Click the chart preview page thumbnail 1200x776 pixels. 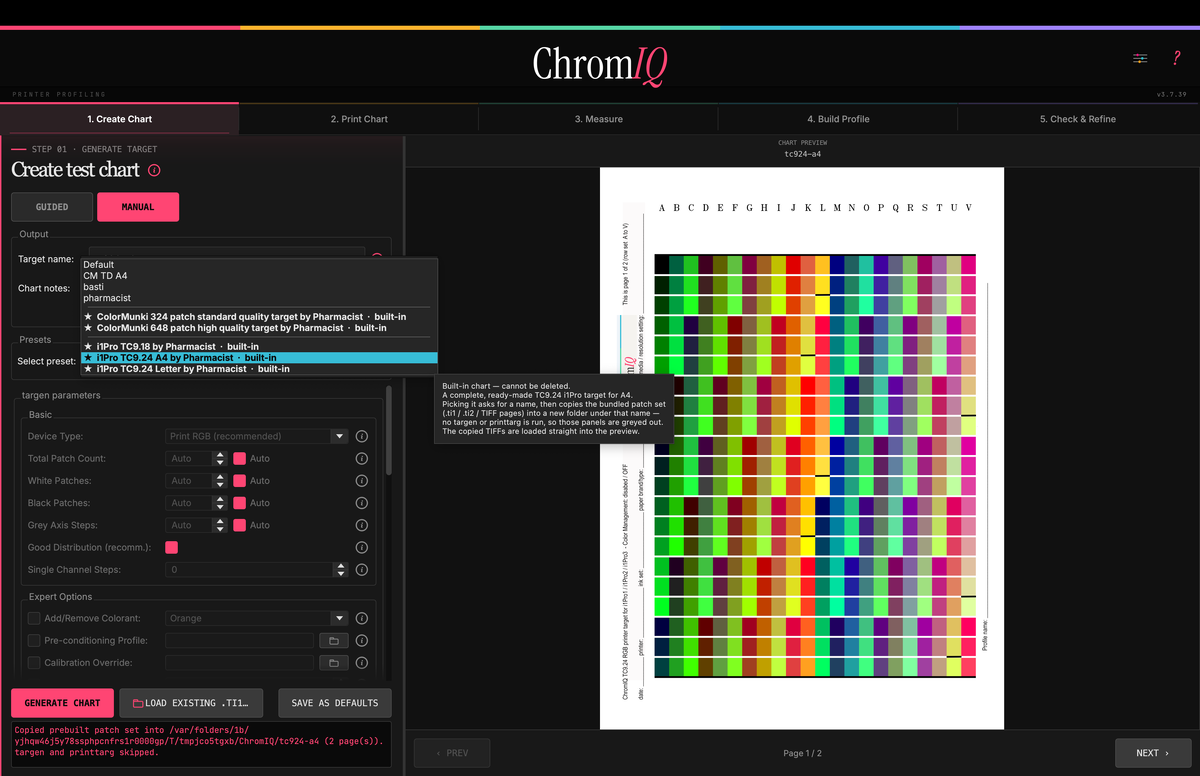[802, 448]
